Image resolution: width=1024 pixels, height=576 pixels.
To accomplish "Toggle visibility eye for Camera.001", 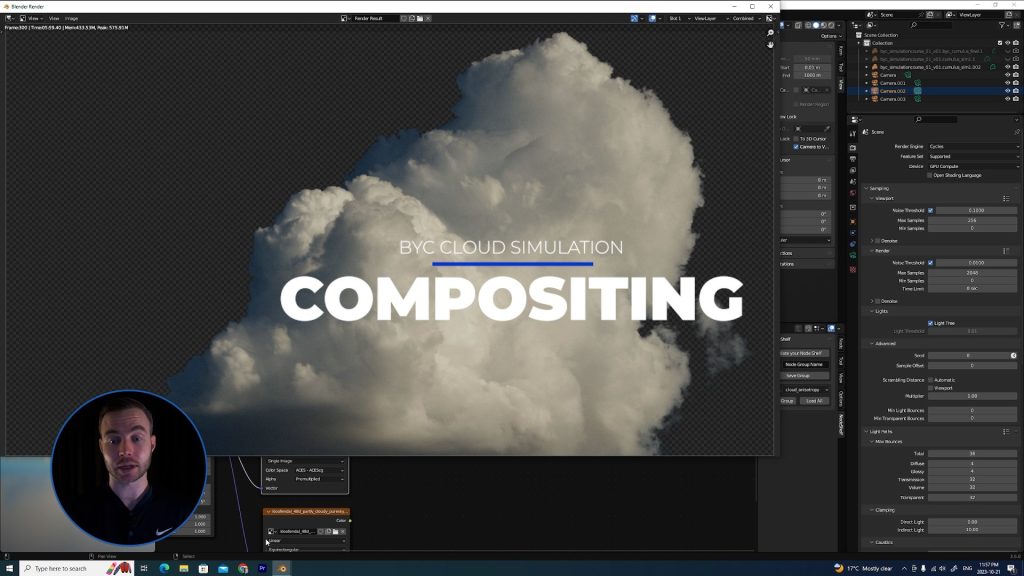I will pos(1008,83).
